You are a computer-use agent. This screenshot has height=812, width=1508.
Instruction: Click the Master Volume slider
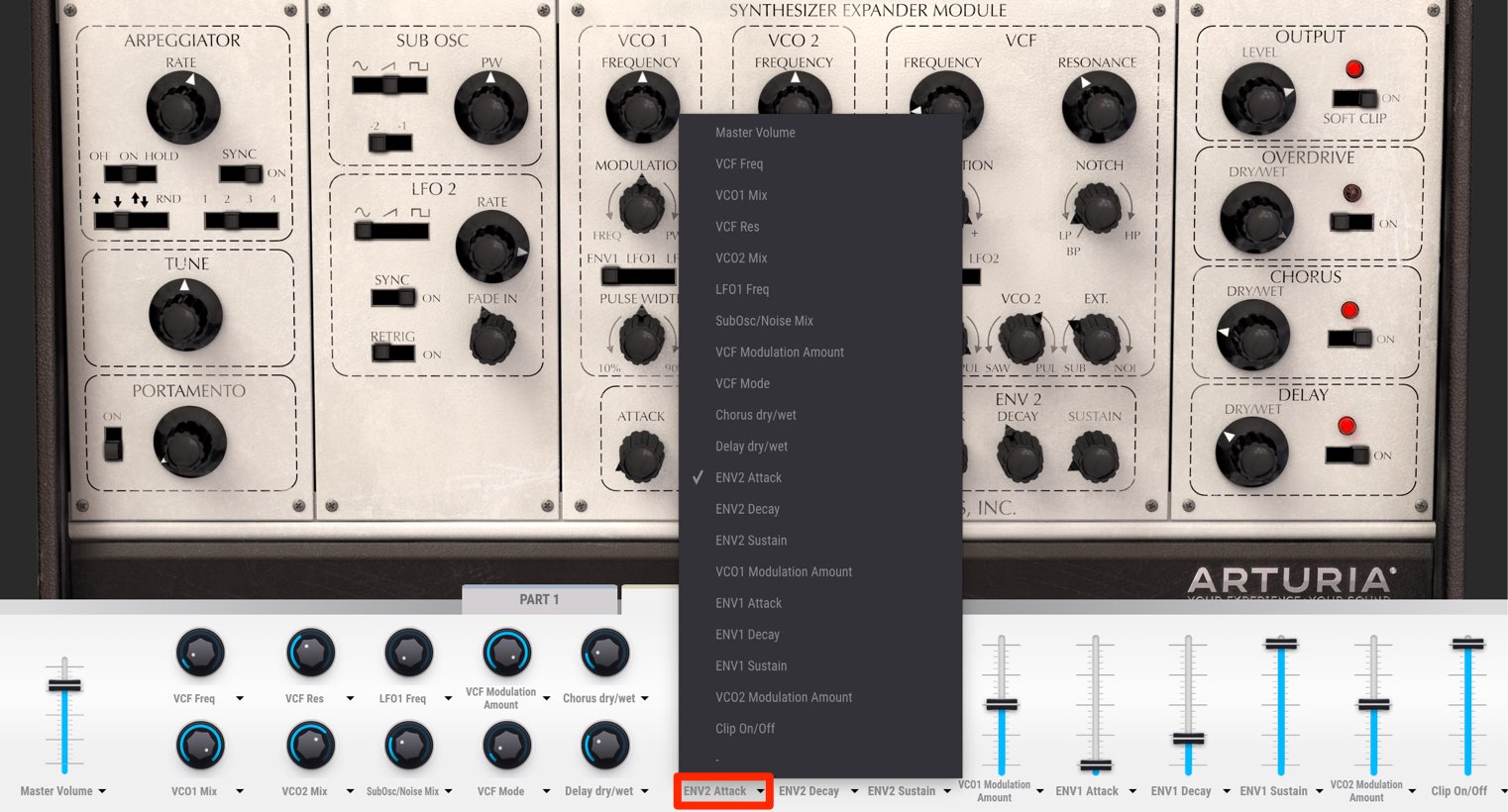[x=64, y=715]
